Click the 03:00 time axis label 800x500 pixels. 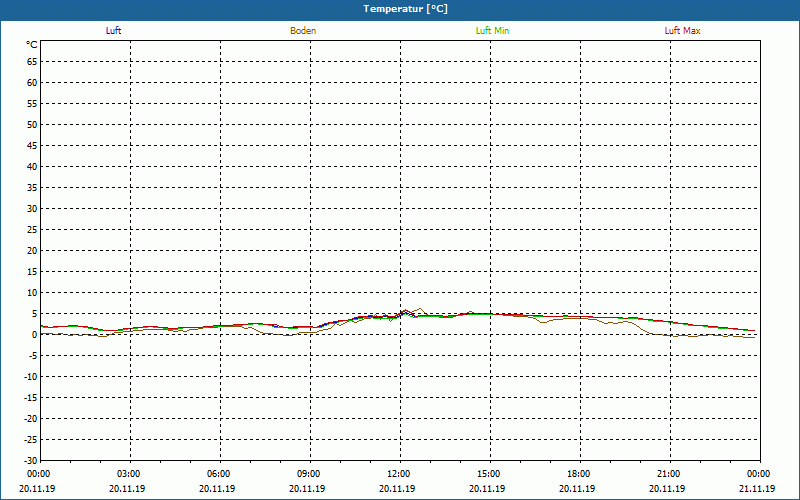tap(127, 474)
